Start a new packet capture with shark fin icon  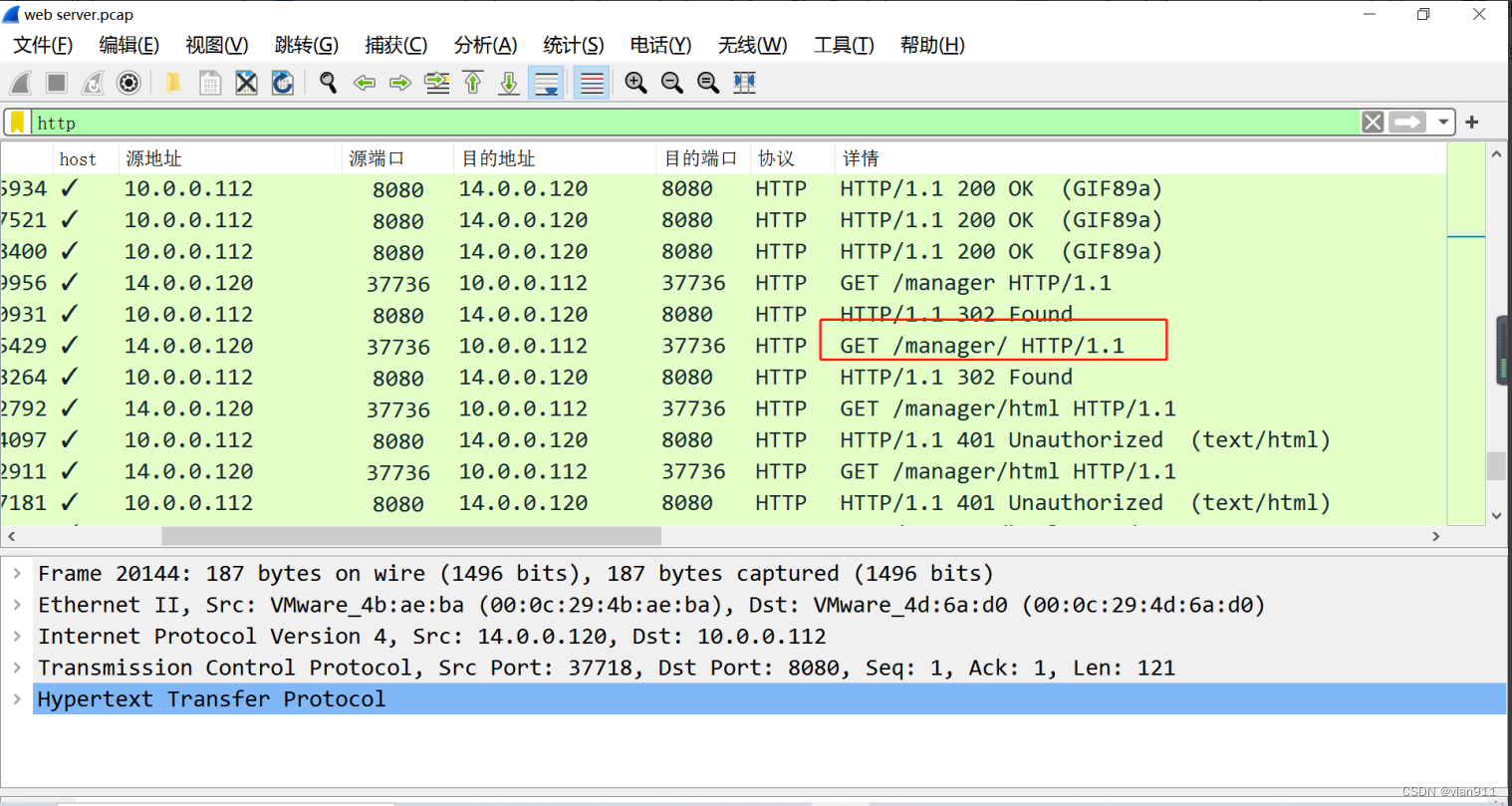(x=21, y=83)
